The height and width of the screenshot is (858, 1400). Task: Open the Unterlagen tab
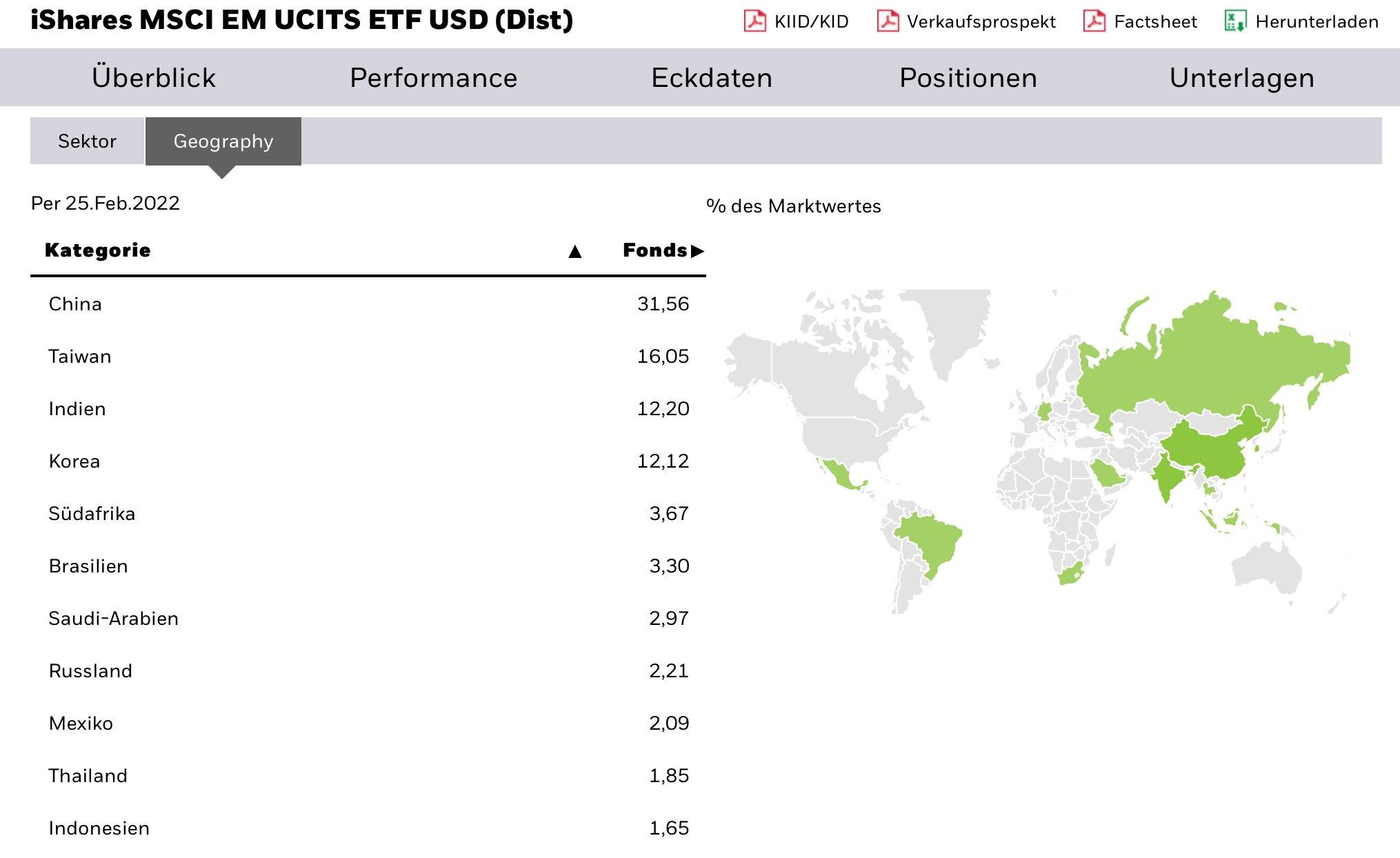[1241, 78]
